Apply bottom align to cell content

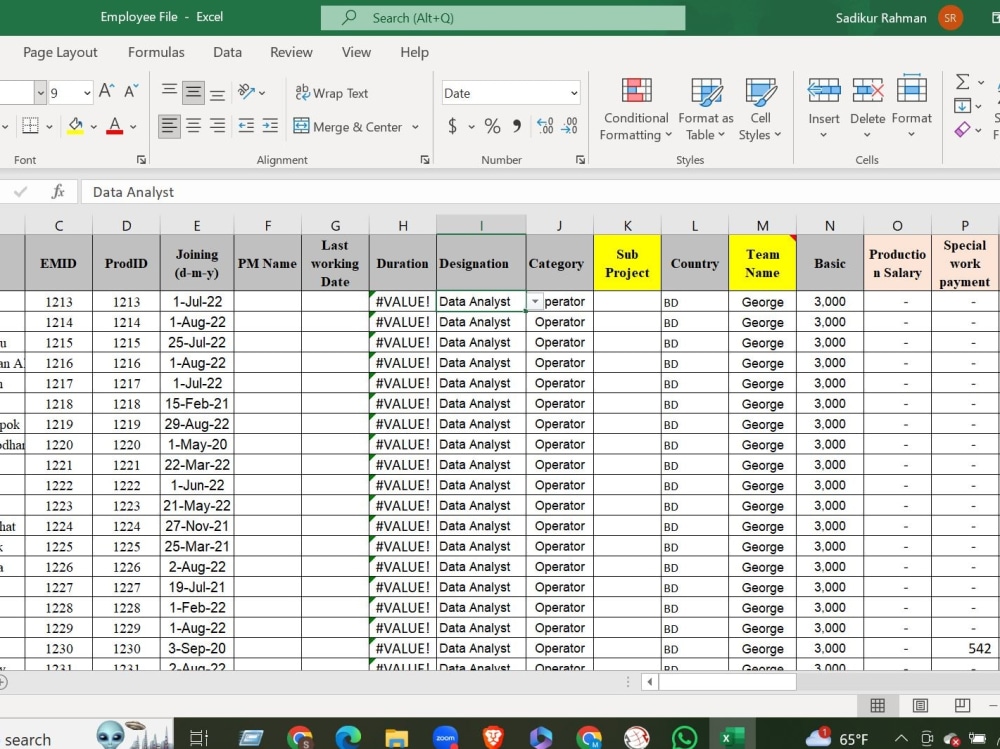coord(217,93)
